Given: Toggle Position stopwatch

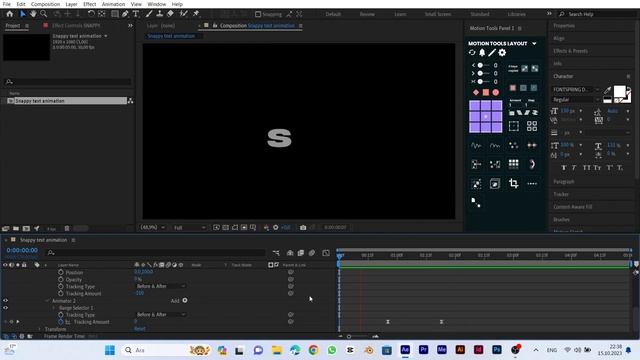Looking at the screenshot, I should (x=61, y=272).
